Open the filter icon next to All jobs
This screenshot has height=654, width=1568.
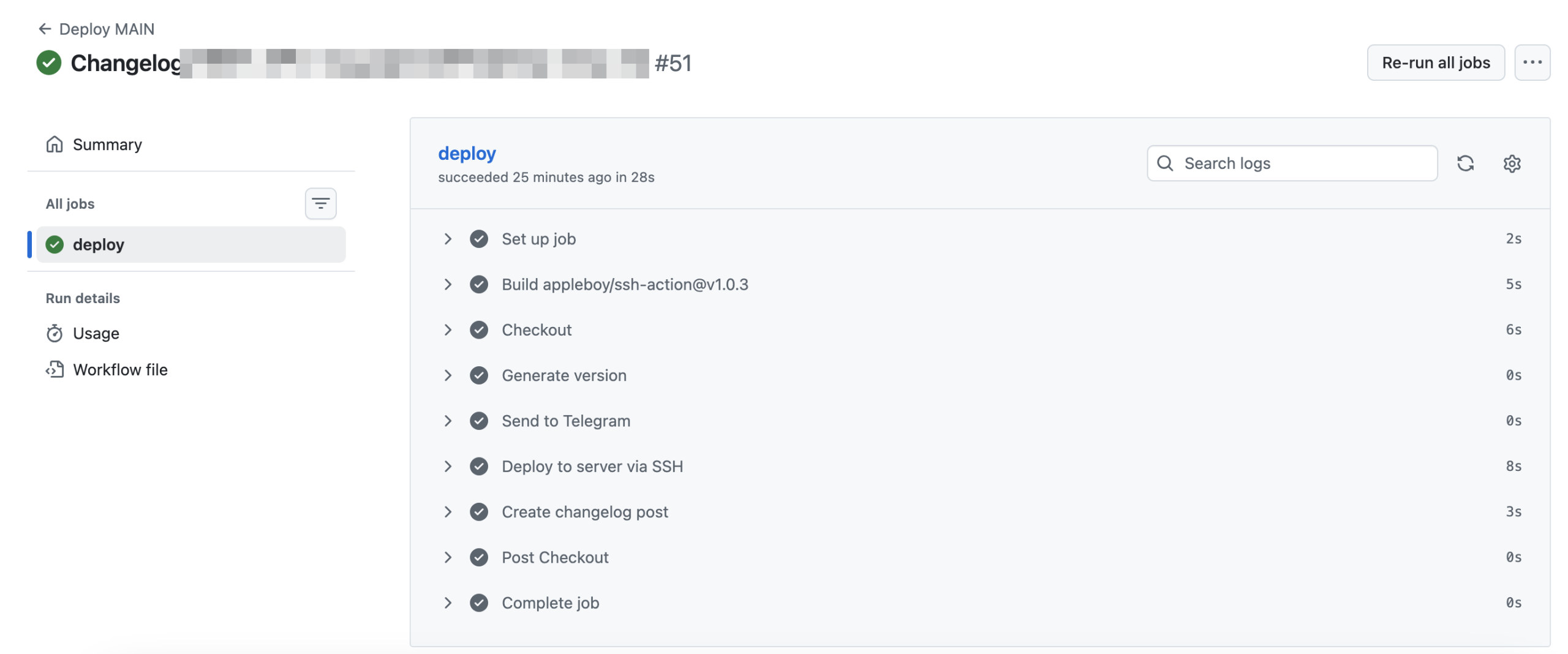tap(320, 203)
